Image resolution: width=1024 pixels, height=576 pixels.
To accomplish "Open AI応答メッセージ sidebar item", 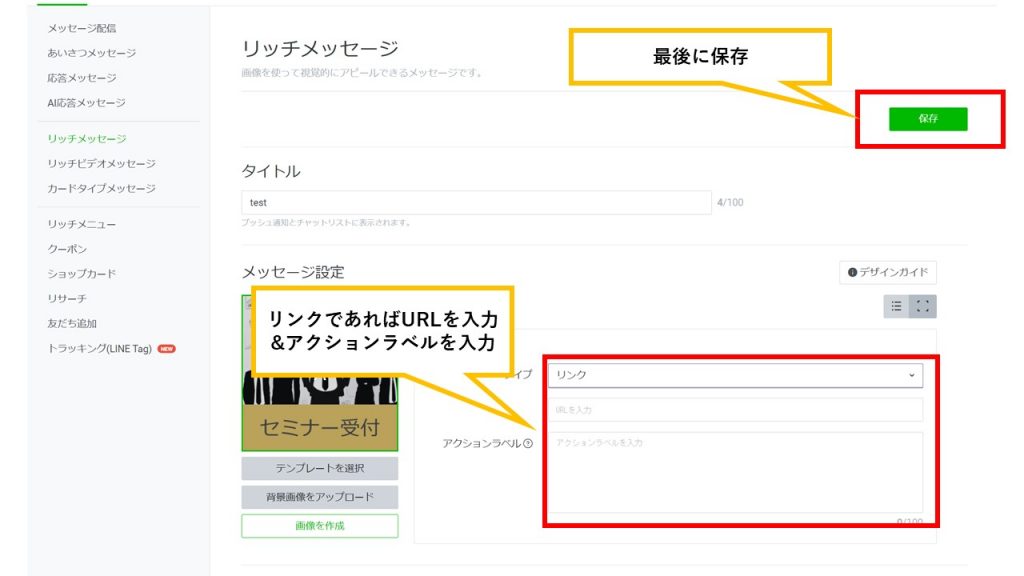I will click(86, 103).
